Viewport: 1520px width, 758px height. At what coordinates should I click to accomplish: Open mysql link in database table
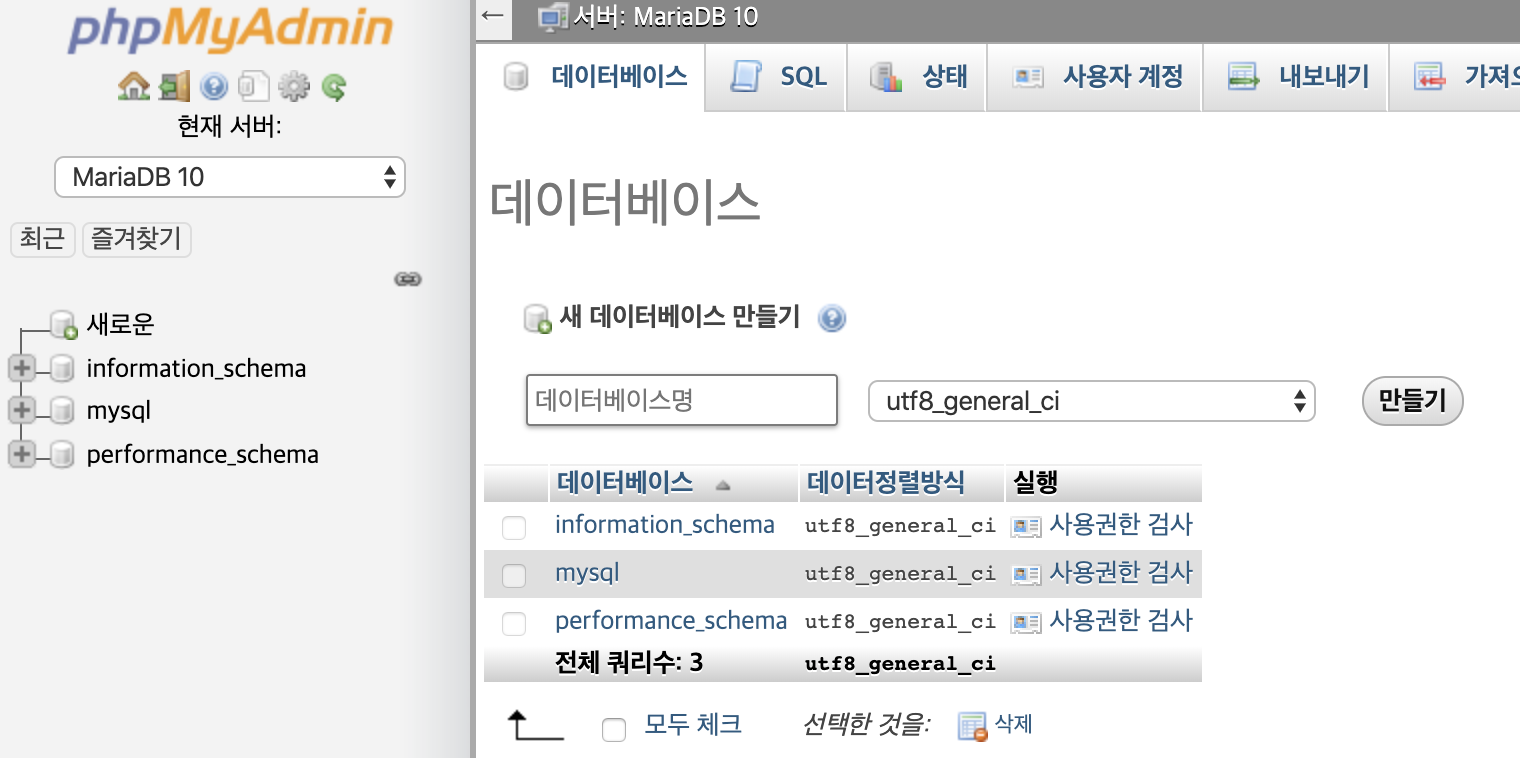coord(588,573)
